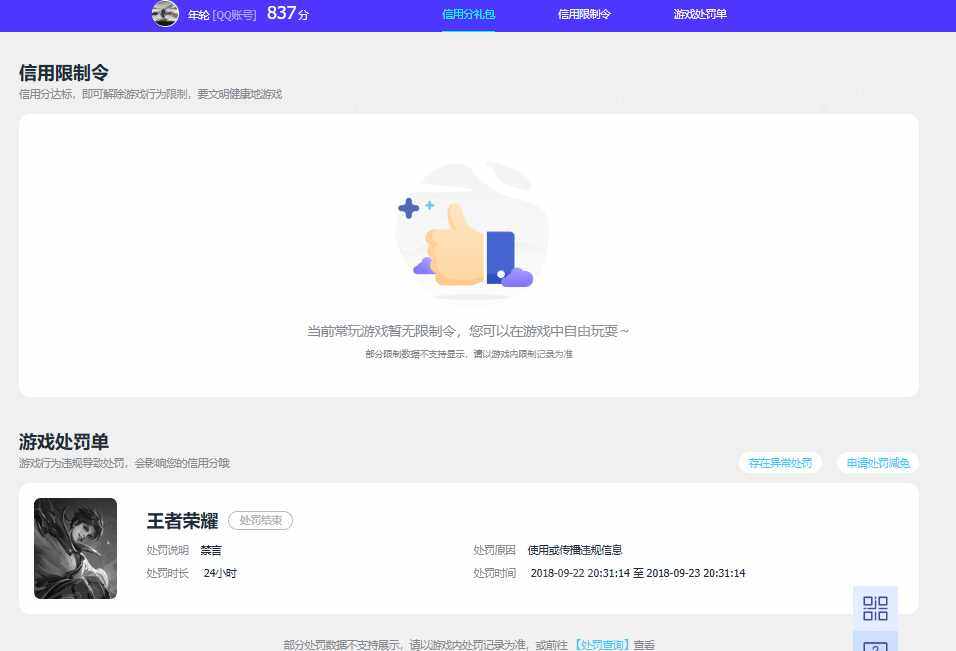Click the message 当前常玩游戏暂无限制令
The width and height of the screenshot is (956, 651).
point(381,331)
